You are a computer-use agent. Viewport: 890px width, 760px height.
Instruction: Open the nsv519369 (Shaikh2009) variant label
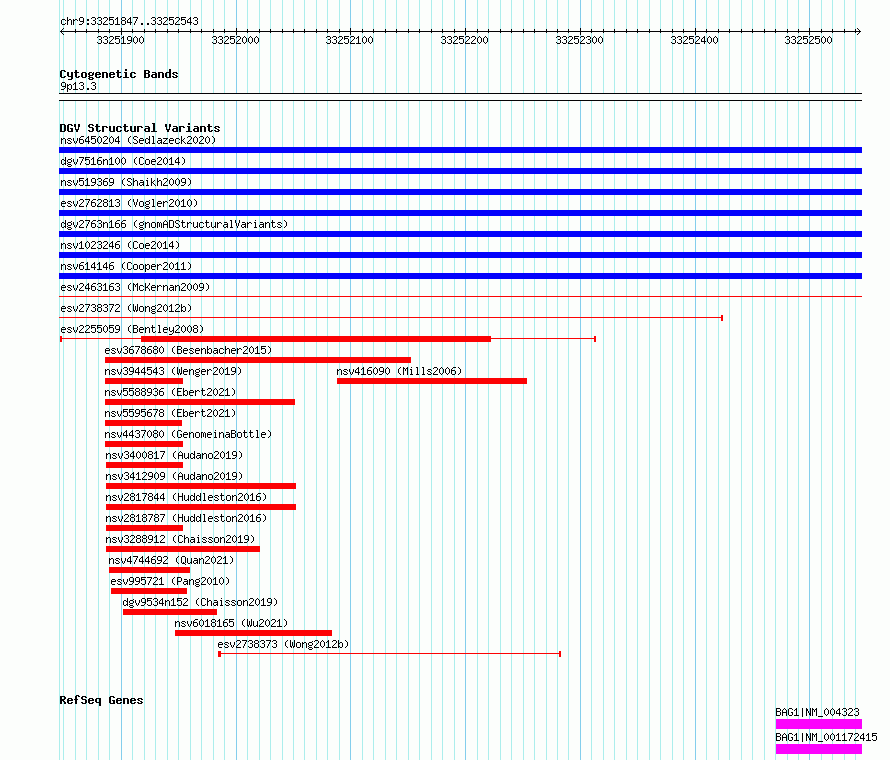(126, 182)
